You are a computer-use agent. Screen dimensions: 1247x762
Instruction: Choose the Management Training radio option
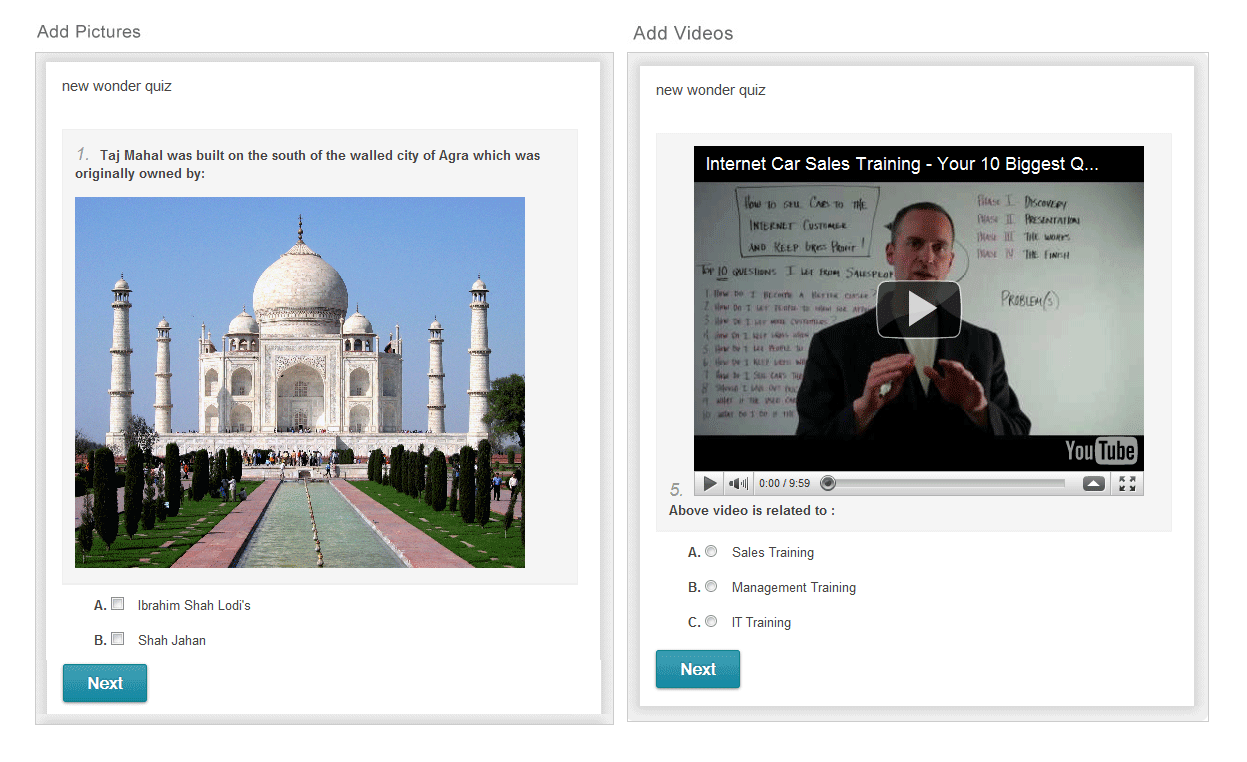pyautogui.click(x=711, y=586)
